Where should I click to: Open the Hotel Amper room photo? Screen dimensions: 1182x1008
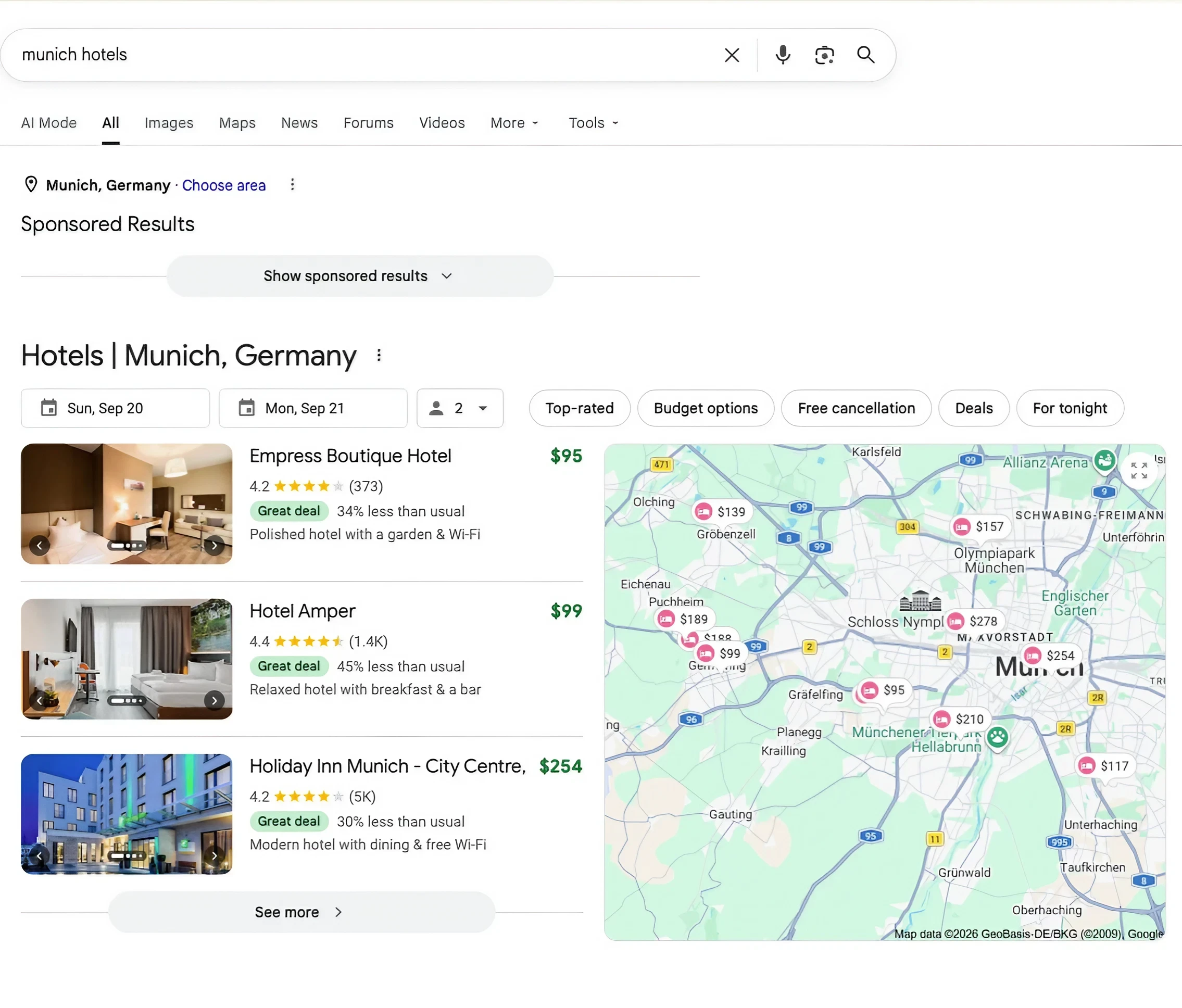coord(127,659)
